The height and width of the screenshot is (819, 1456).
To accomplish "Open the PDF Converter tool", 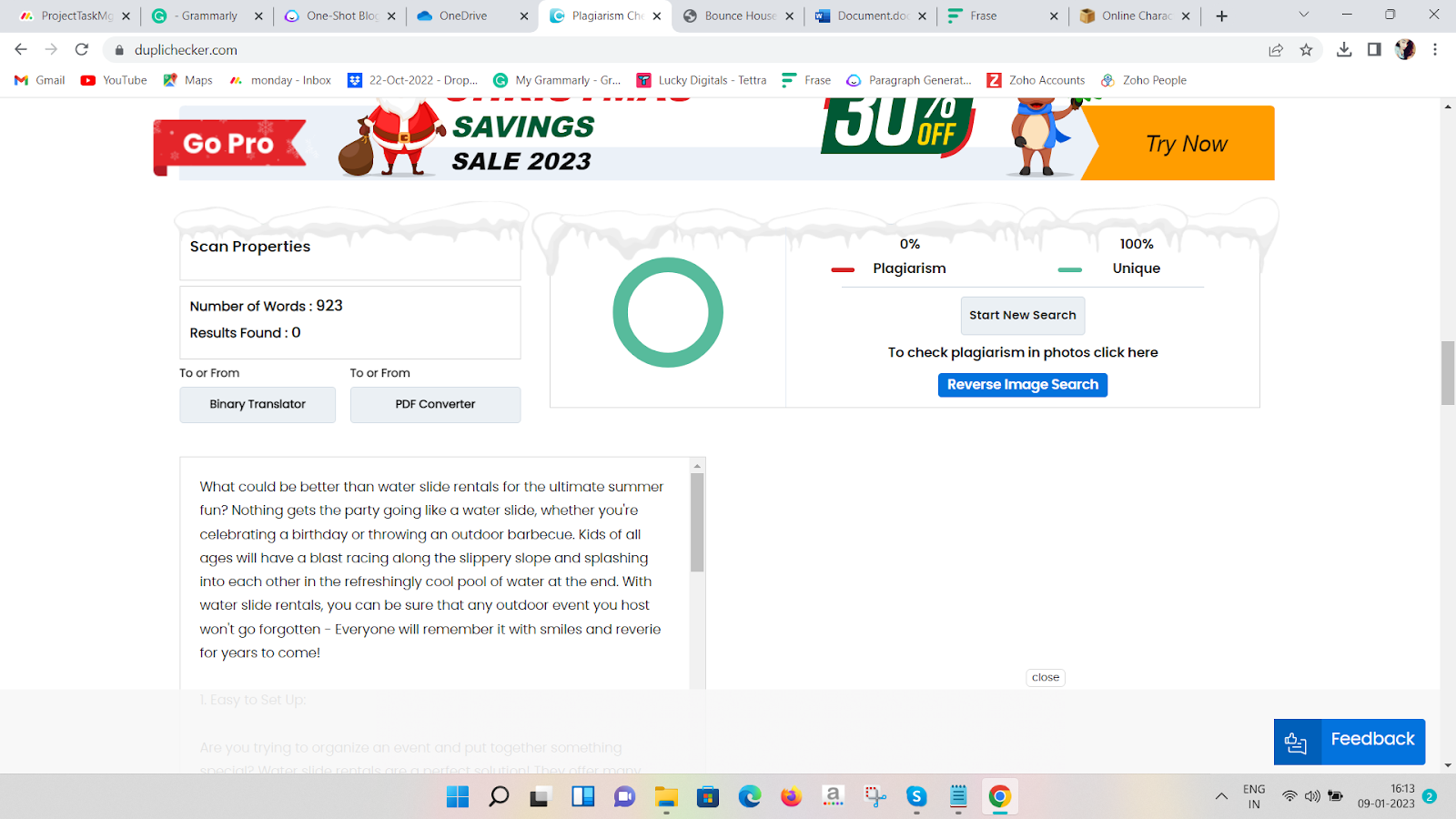I will point(435,404).
